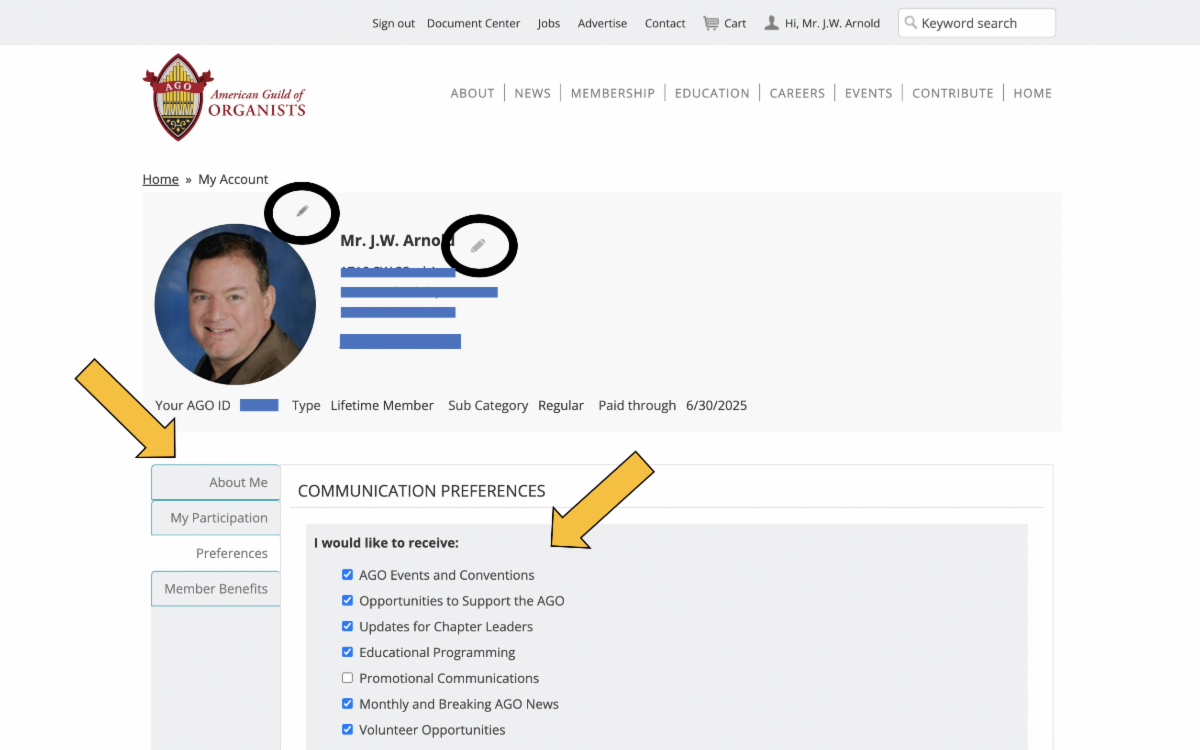Select the Preferences tab
Viewport: 1200px width, 750px height.
(216, 553)
